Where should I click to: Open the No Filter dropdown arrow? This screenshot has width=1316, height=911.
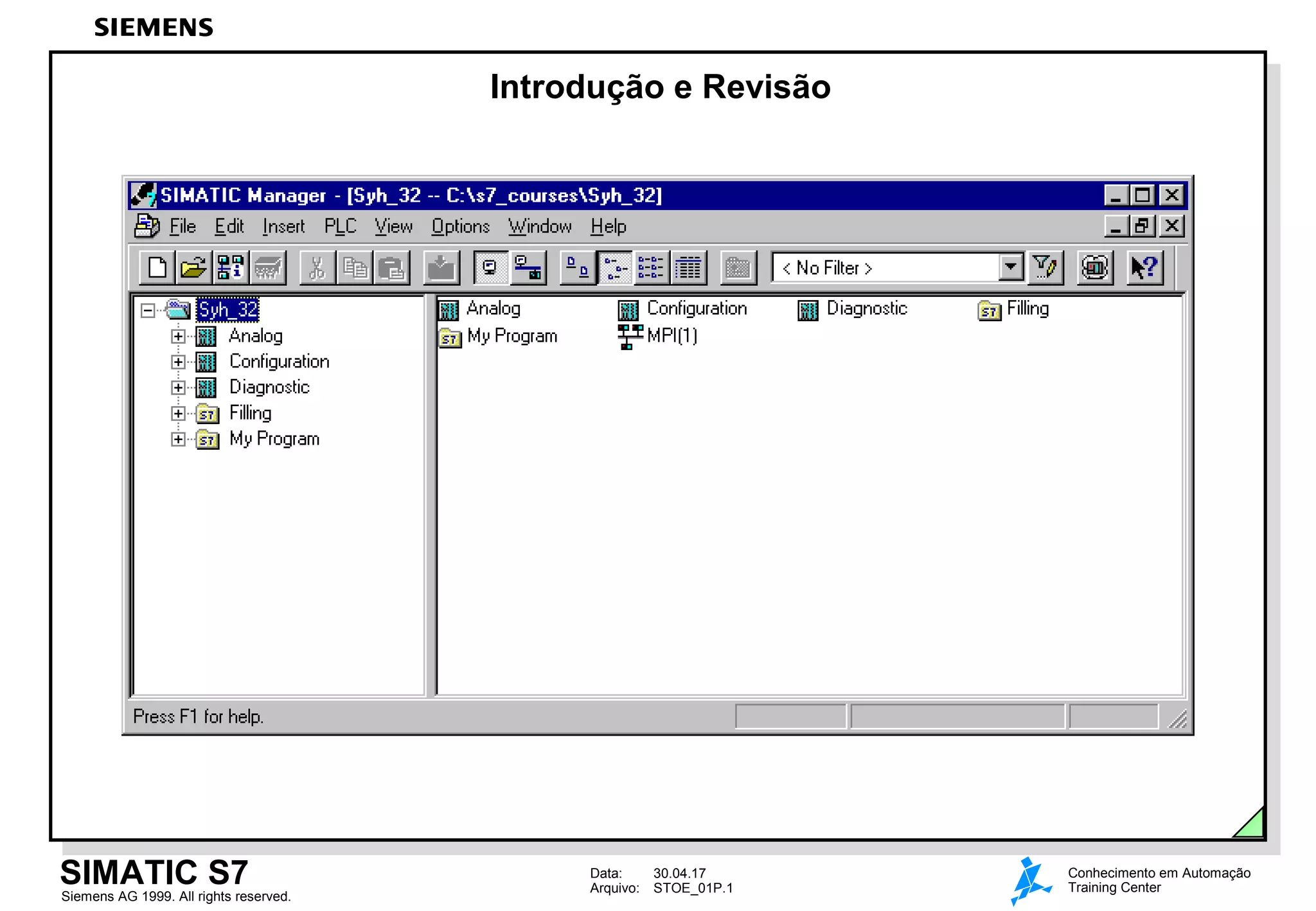[x=1011, y=267]
